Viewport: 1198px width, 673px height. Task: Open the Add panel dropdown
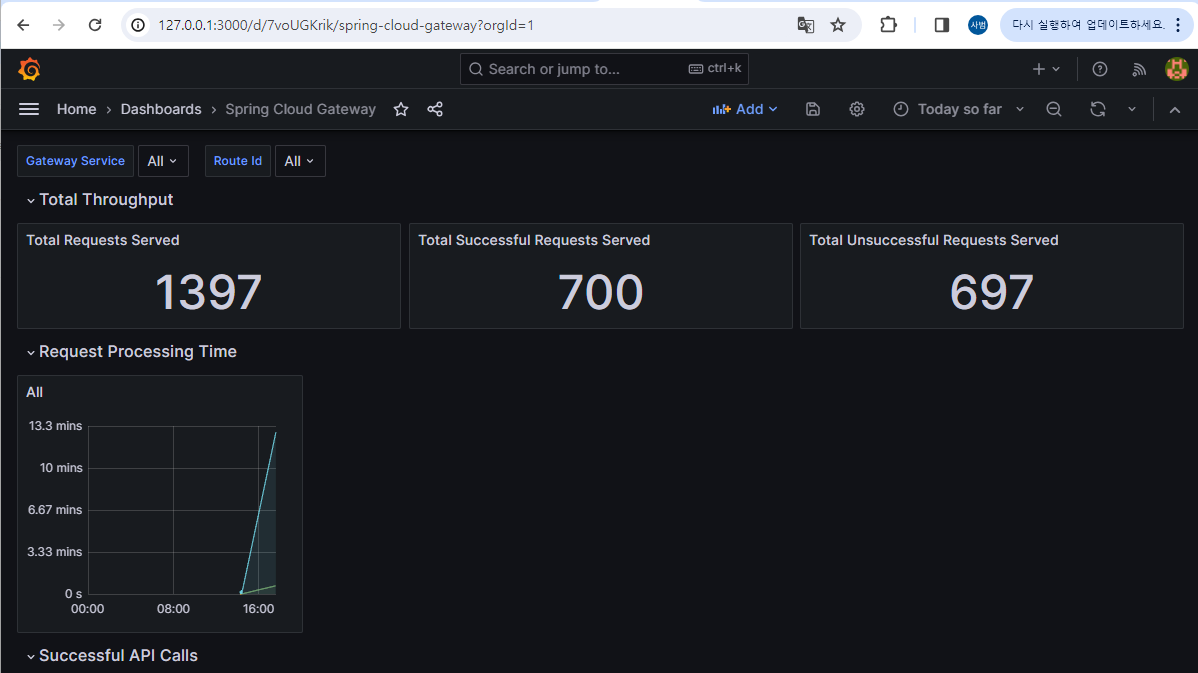tap(745, 109)
